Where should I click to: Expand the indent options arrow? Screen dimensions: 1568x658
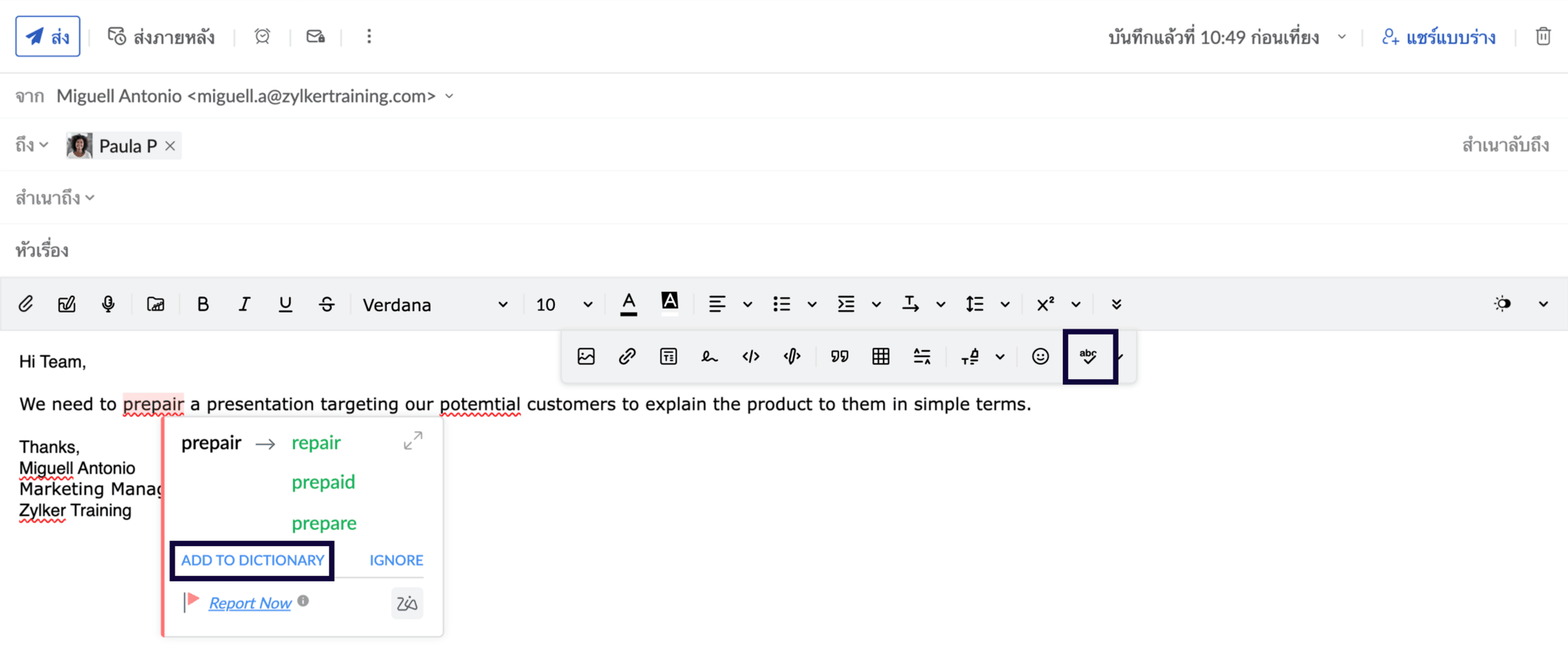pos(876,304)
